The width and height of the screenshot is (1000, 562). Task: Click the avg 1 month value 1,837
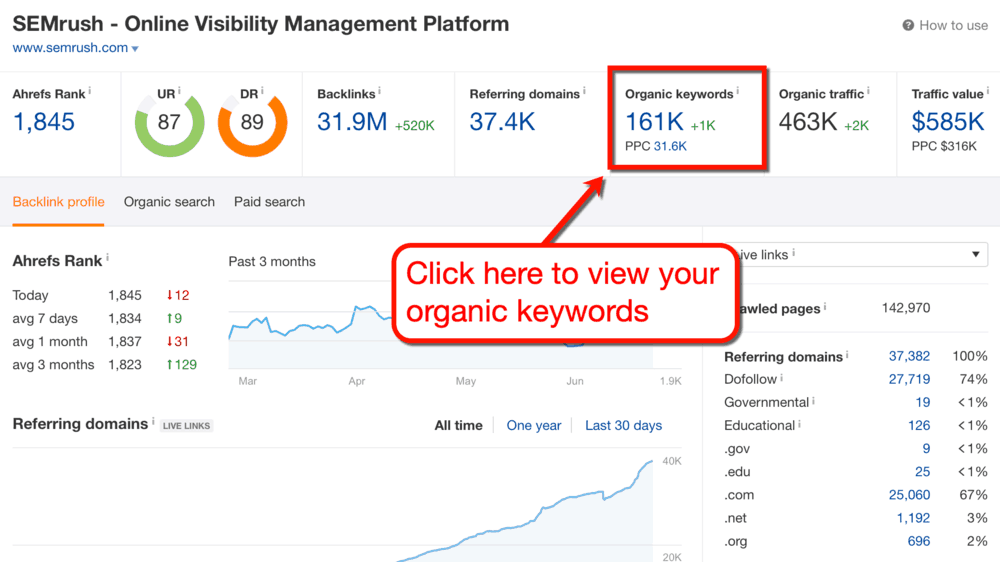[x=125, y=341]
